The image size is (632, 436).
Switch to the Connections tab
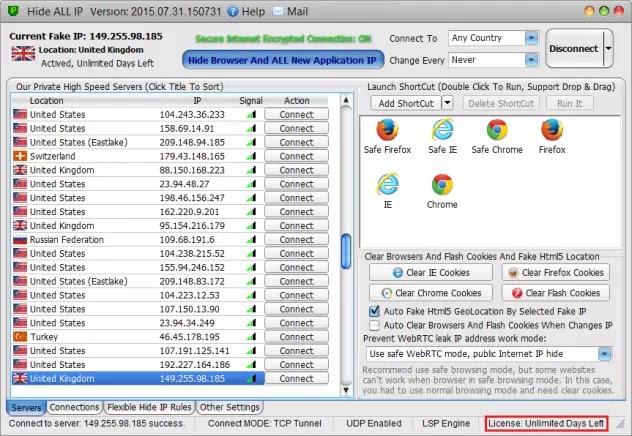pos(74,407)
